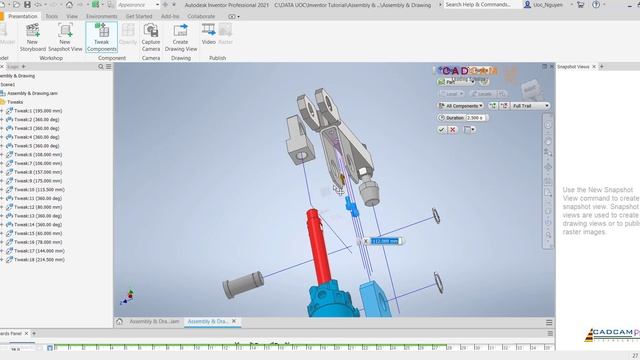This screenshot has height=360, width=640.
Task: Click the help question mark icon
Action: tap(596, 4)
